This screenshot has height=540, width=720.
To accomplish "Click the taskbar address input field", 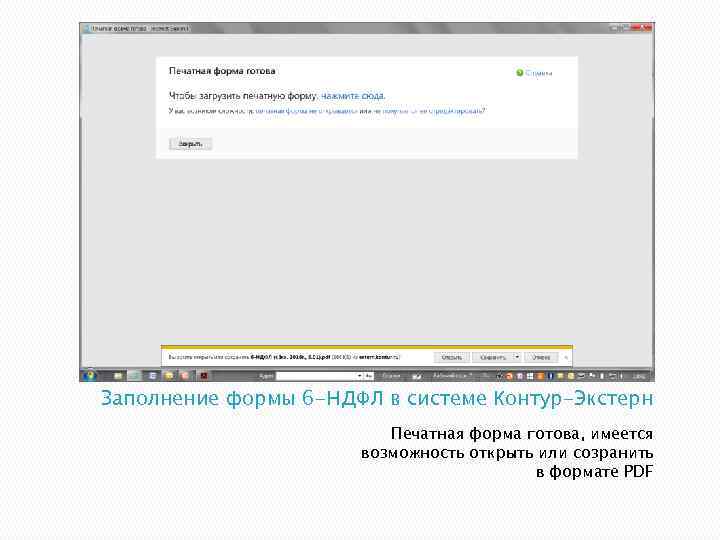I will 316,376.
